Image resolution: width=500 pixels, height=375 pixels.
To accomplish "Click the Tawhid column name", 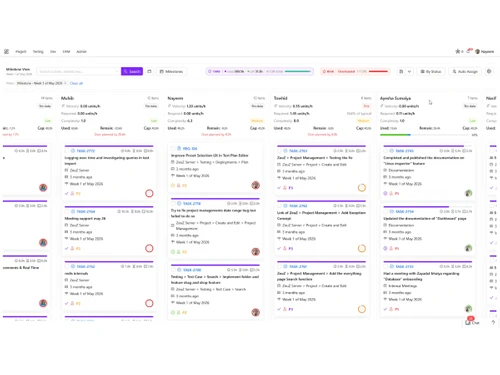I will tap(280, 98).
